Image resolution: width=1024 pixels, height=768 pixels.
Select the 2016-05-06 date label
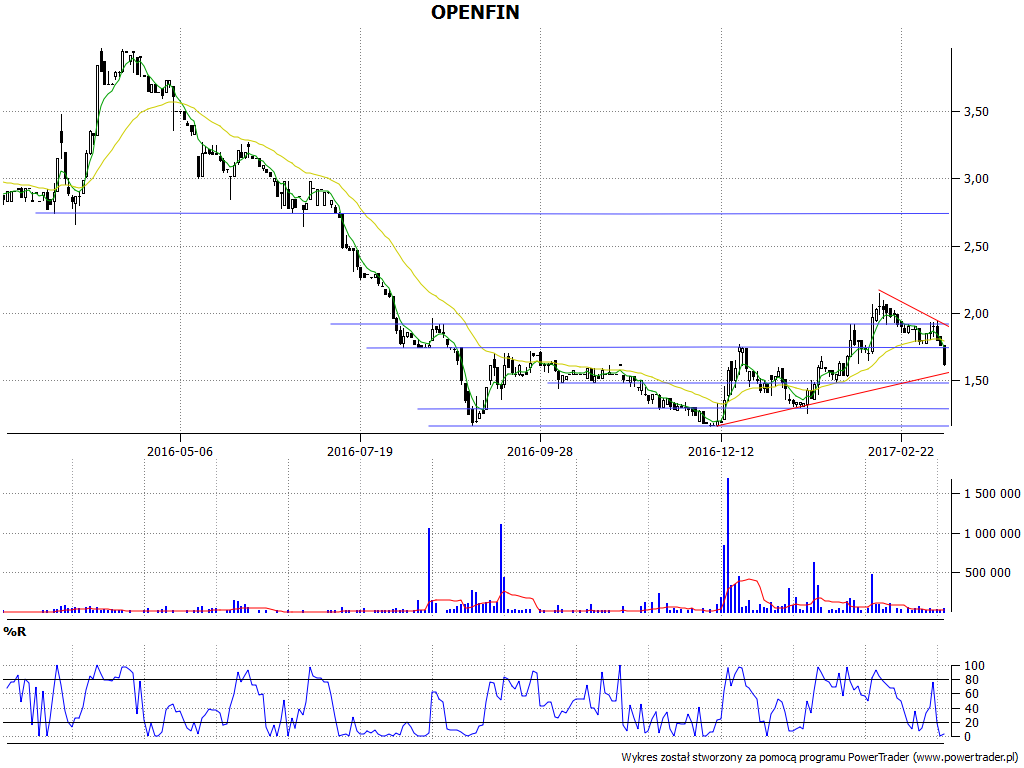pos(180,451)
